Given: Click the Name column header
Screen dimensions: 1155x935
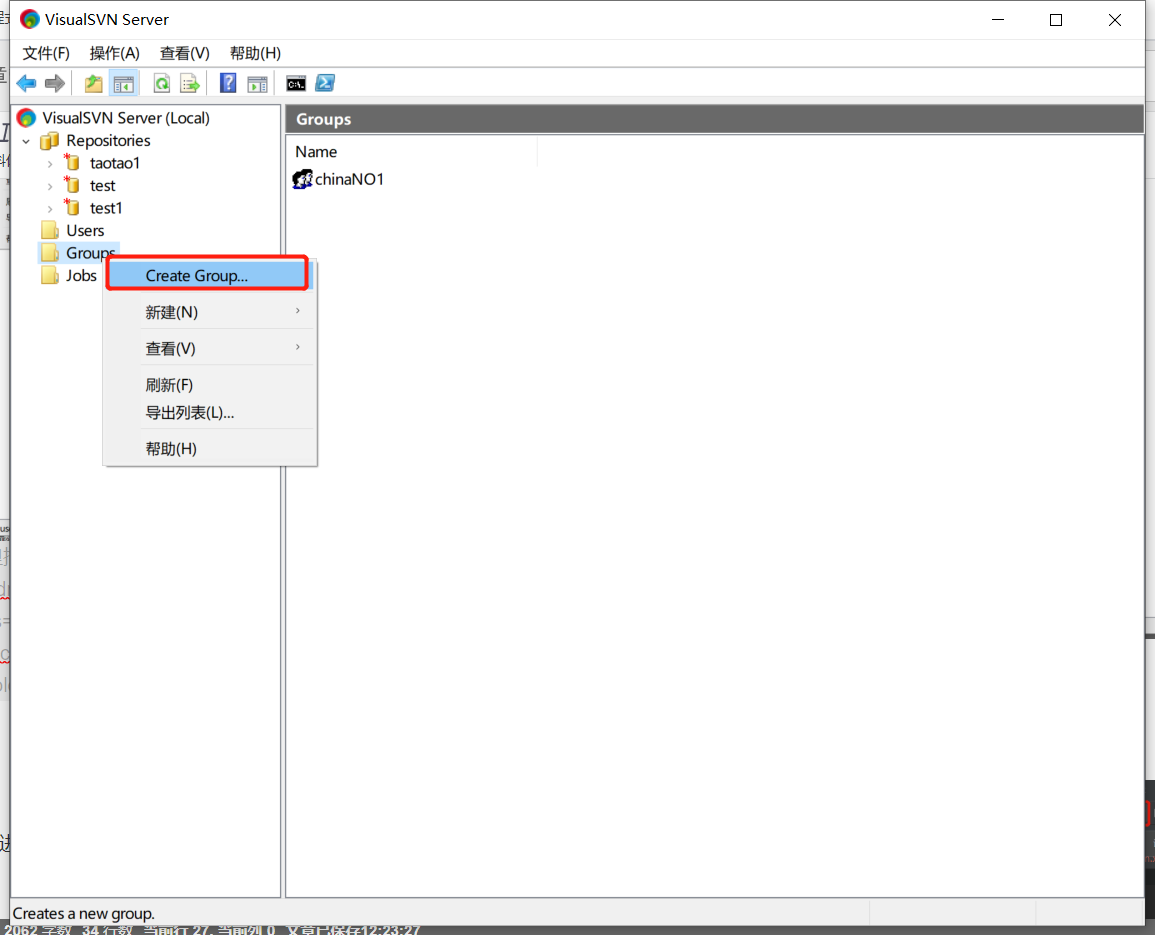Looking at the screenshot, I should pyautogui.click(x=412, y=152).
